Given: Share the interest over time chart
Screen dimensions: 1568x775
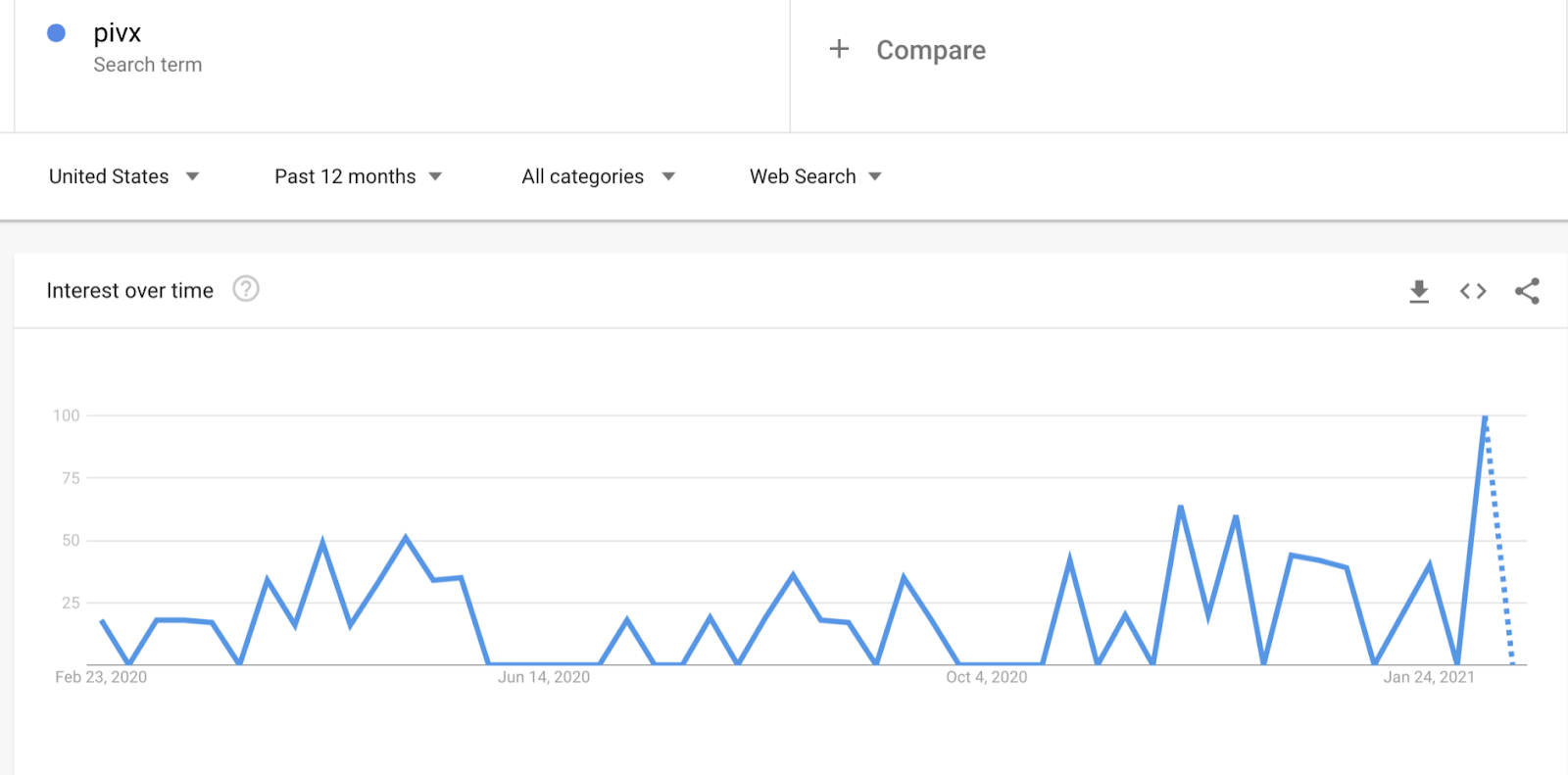Looking at the screenshot, I should pos(1527,291).
